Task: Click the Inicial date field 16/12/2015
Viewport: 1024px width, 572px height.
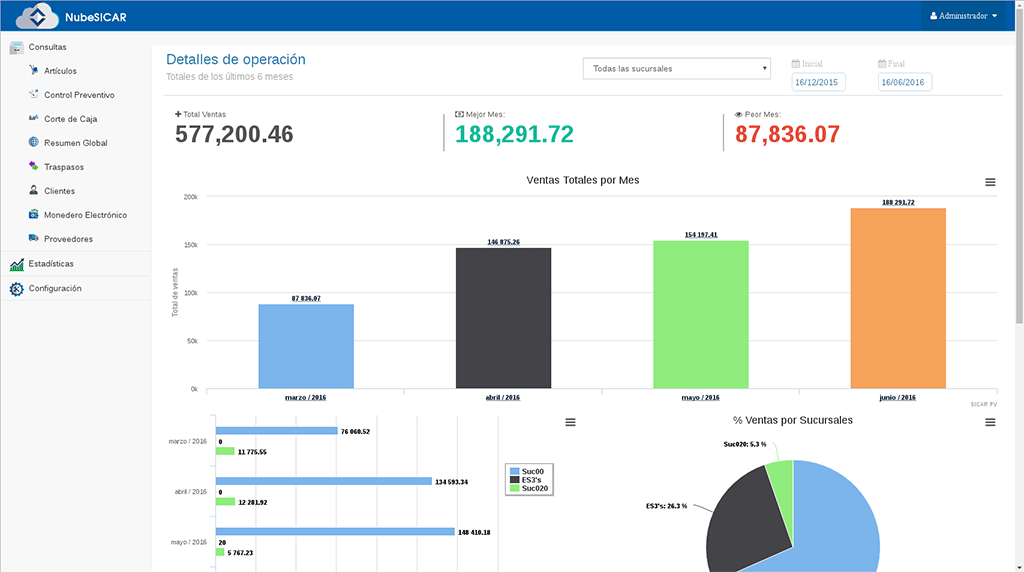Action: pos(818,82)
